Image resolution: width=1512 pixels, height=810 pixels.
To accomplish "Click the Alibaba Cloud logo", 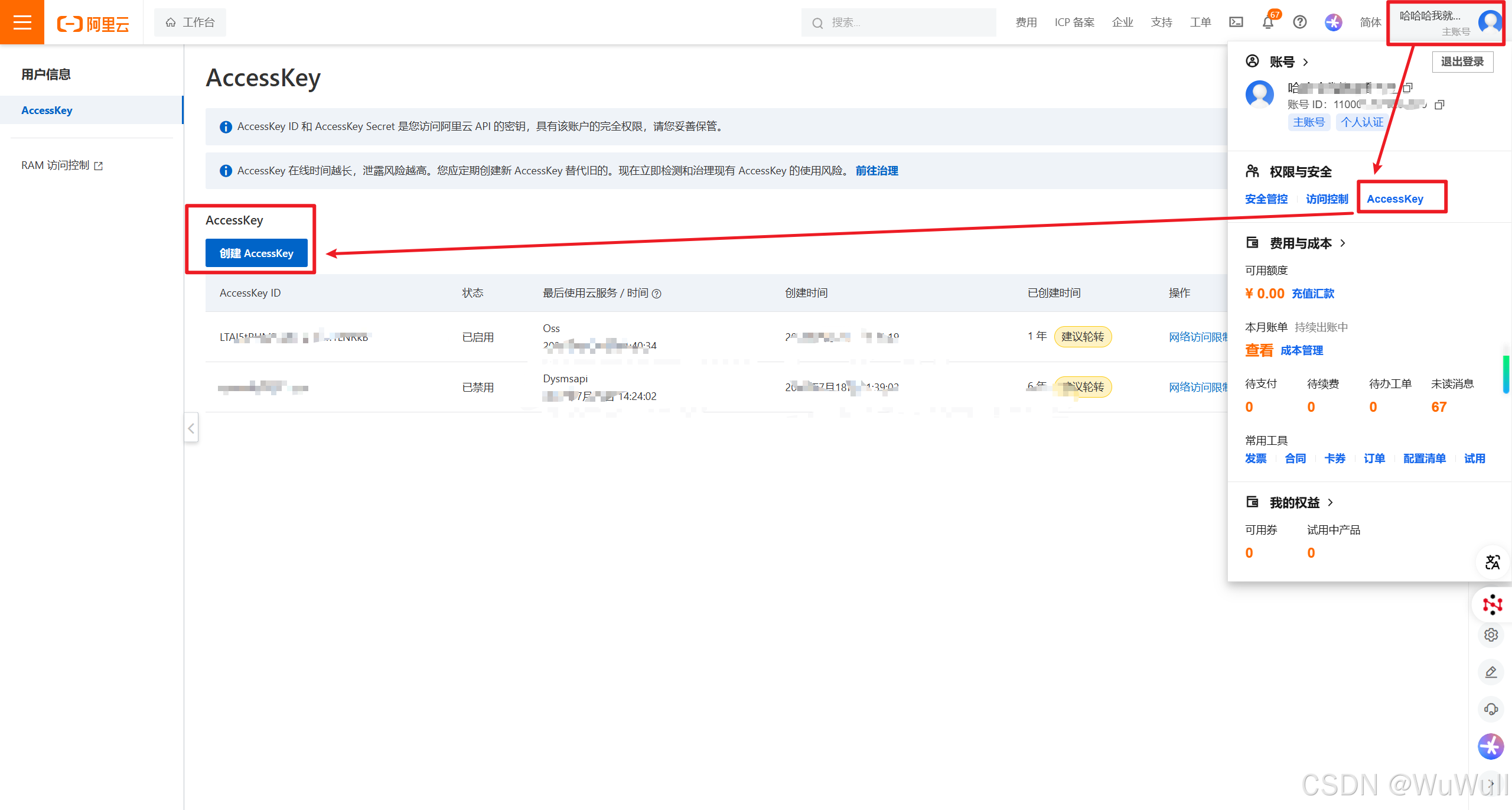I will click(x=93, y=24).
